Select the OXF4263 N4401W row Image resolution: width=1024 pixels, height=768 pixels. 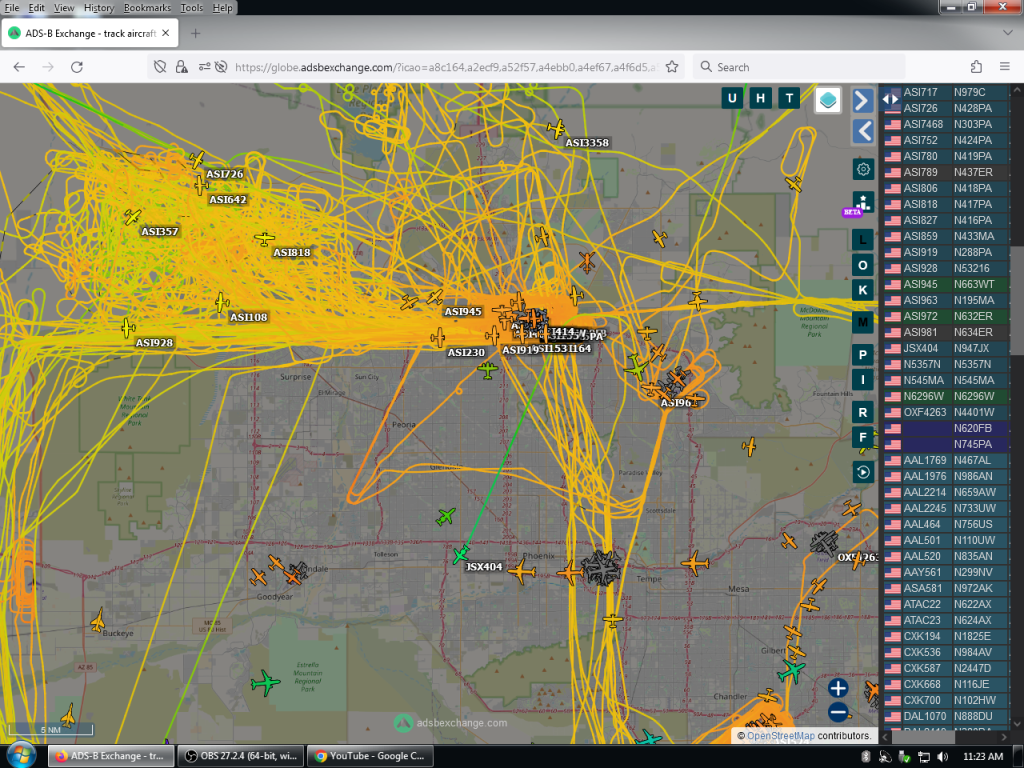click(945, 412)
